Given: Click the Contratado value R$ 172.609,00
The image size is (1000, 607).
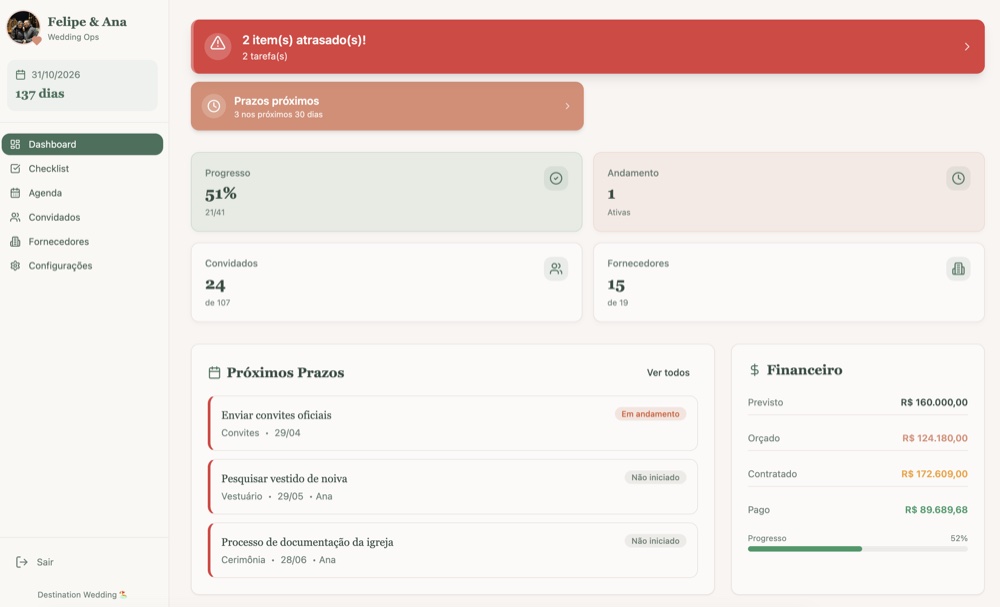Looking at the screenshot, I should pyautogui.click(x=934, y=474).
